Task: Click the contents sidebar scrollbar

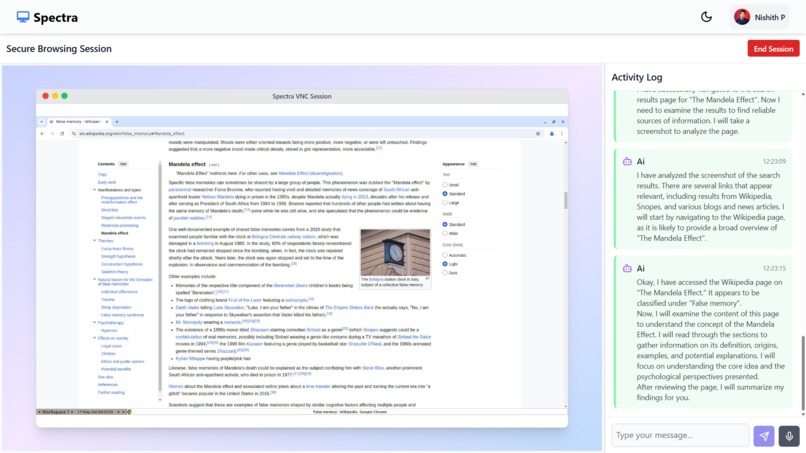Action: 160,278
